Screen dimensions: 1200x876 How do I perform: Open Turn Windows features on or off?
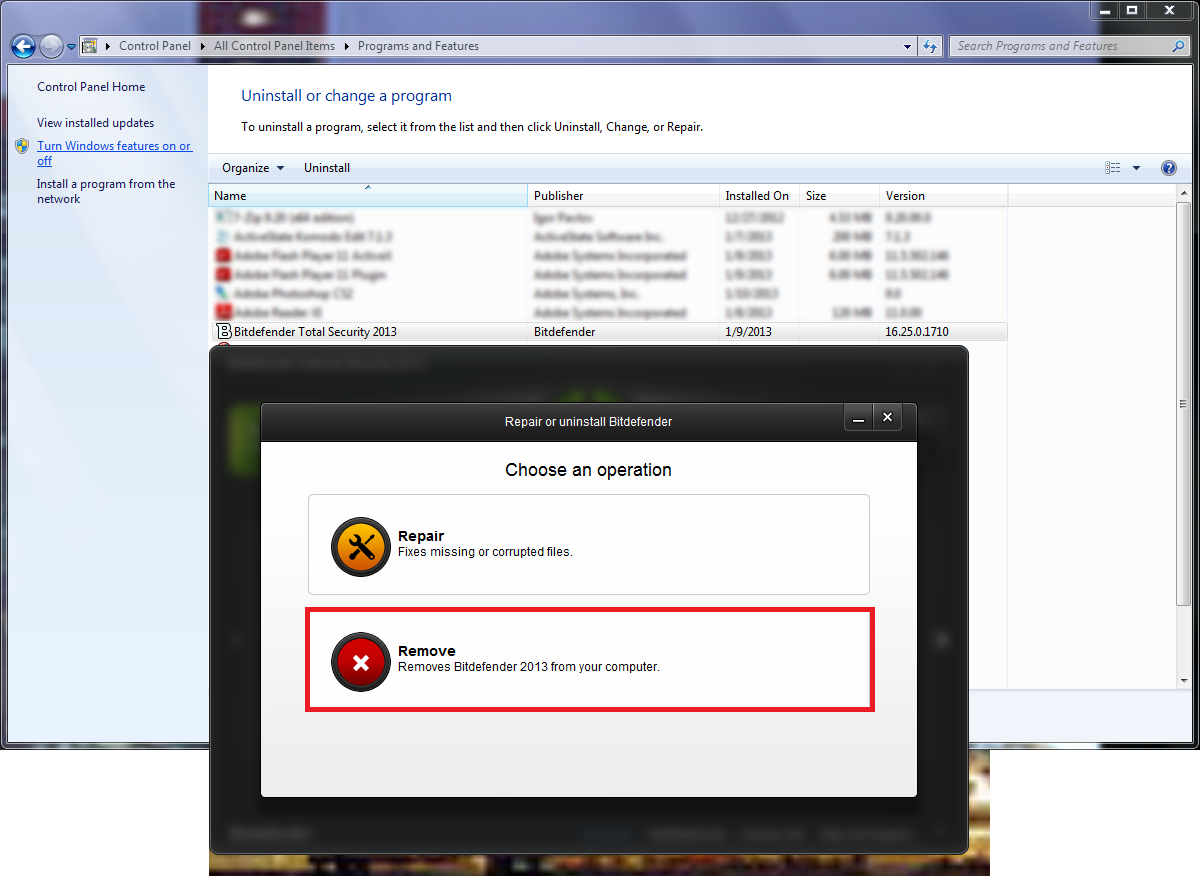114,153
